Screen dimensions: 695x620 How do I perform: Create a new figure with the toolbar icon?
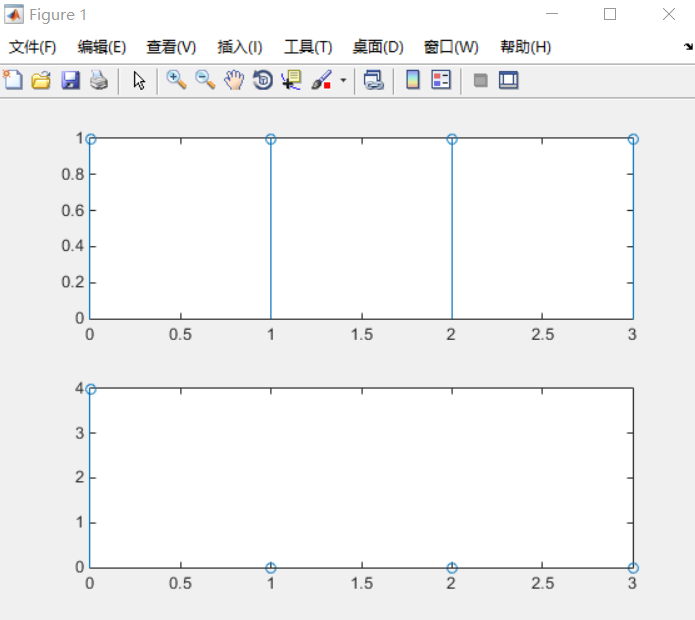pyautogui.click(x=13, y=80)
